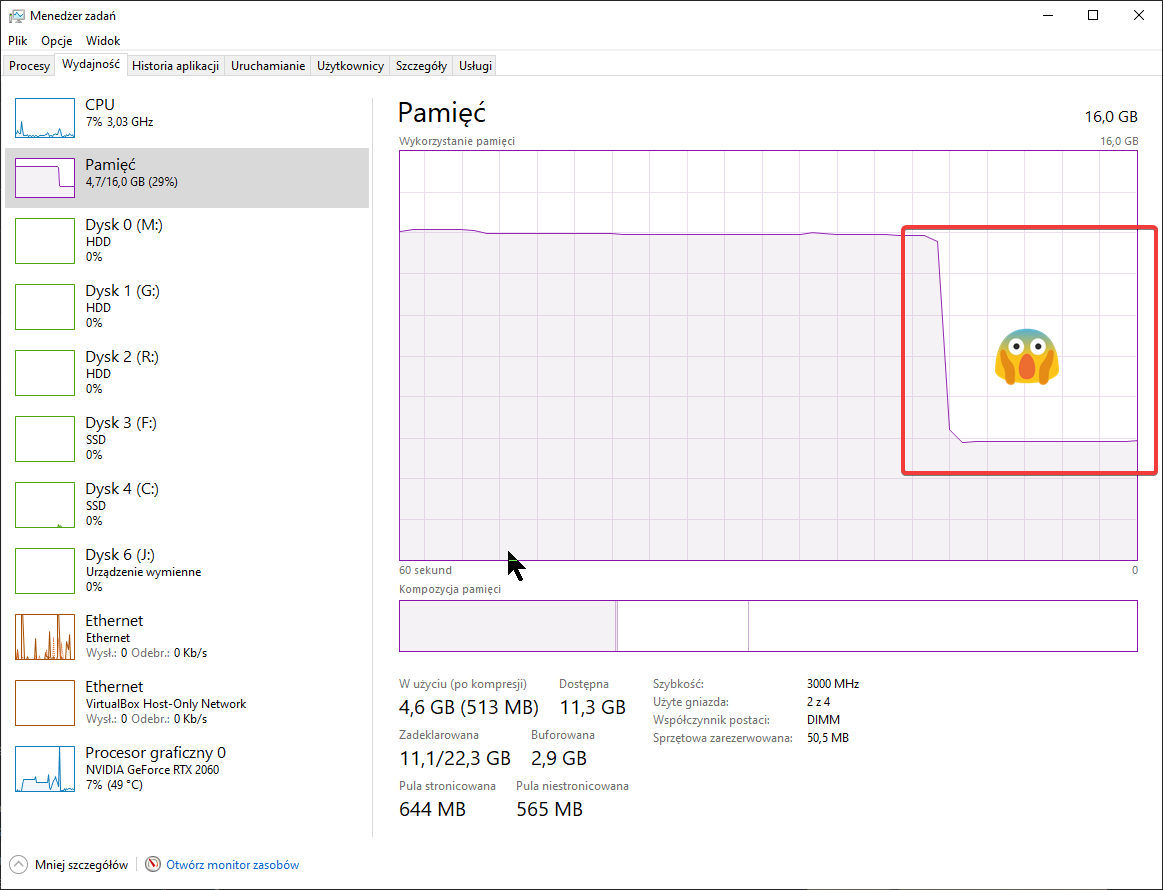Screen dimensions: 1163x890
Task: Select the first Ethernet network graph
Action: tap(45, 637)
